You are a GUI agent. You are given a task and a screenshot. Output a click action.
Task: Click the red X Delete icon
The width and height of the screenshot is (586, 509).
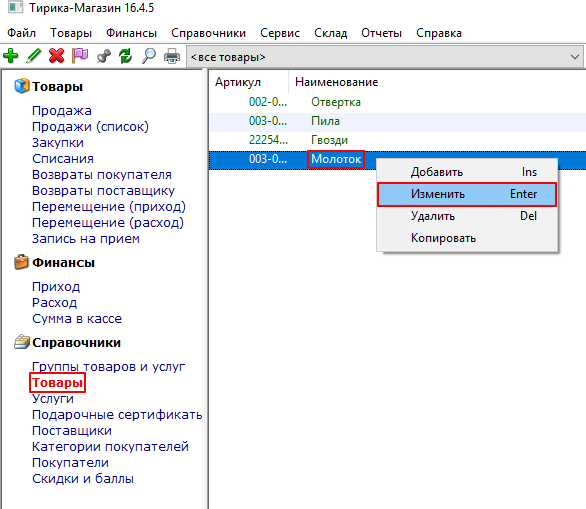[56, 56]
